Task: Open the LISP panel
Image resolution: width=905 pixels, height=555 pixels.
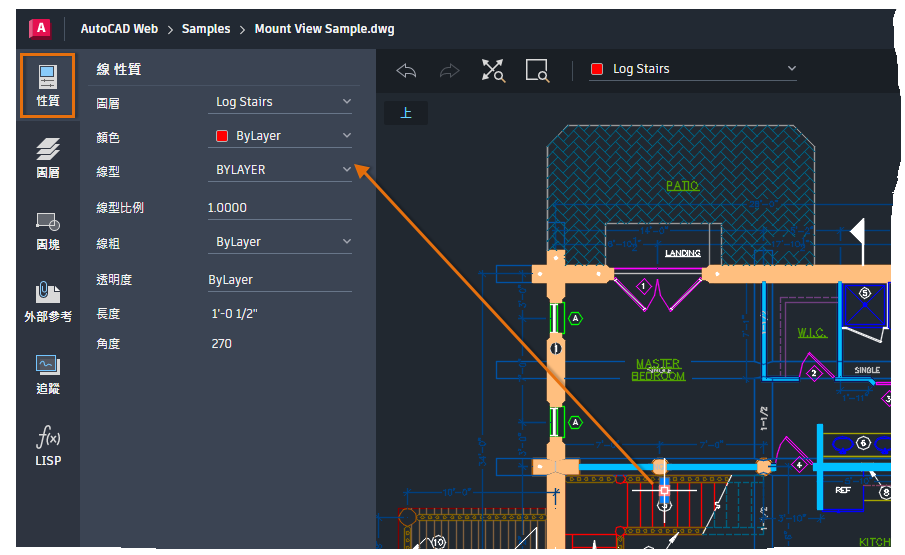Action: point(48,446)
